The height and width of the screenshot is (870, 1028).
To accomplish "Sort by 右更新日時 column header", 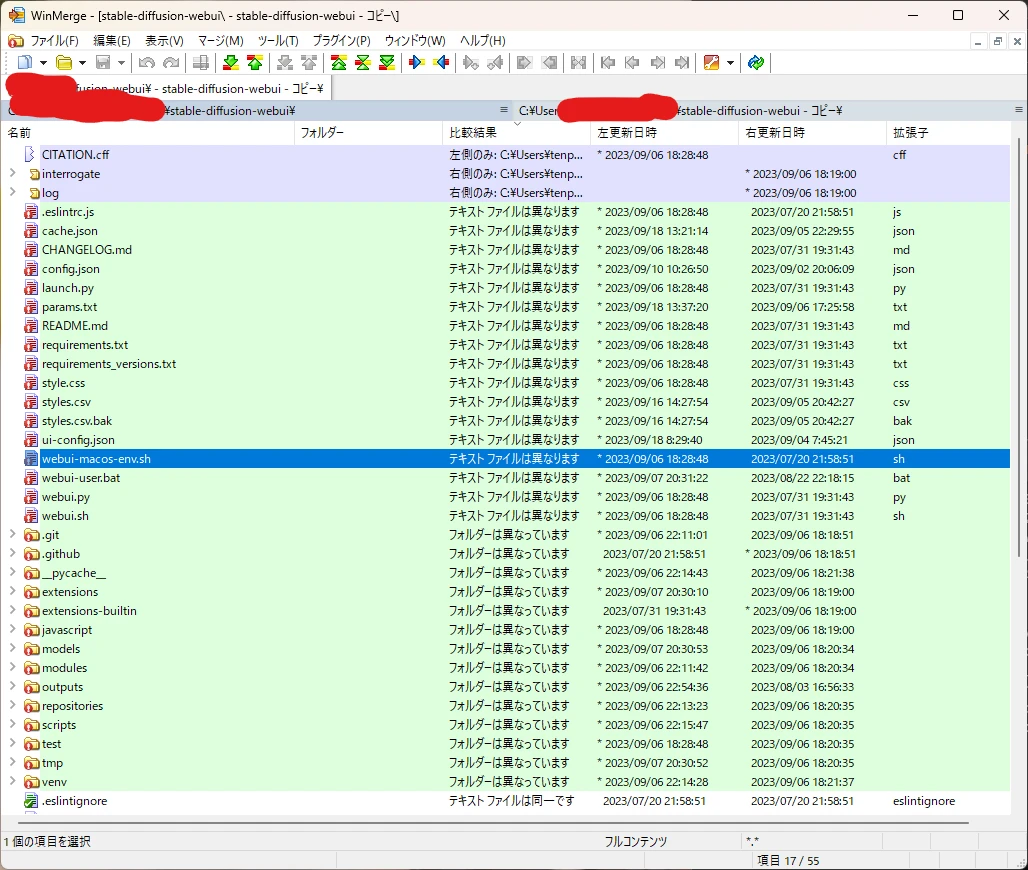I will 812,132.
